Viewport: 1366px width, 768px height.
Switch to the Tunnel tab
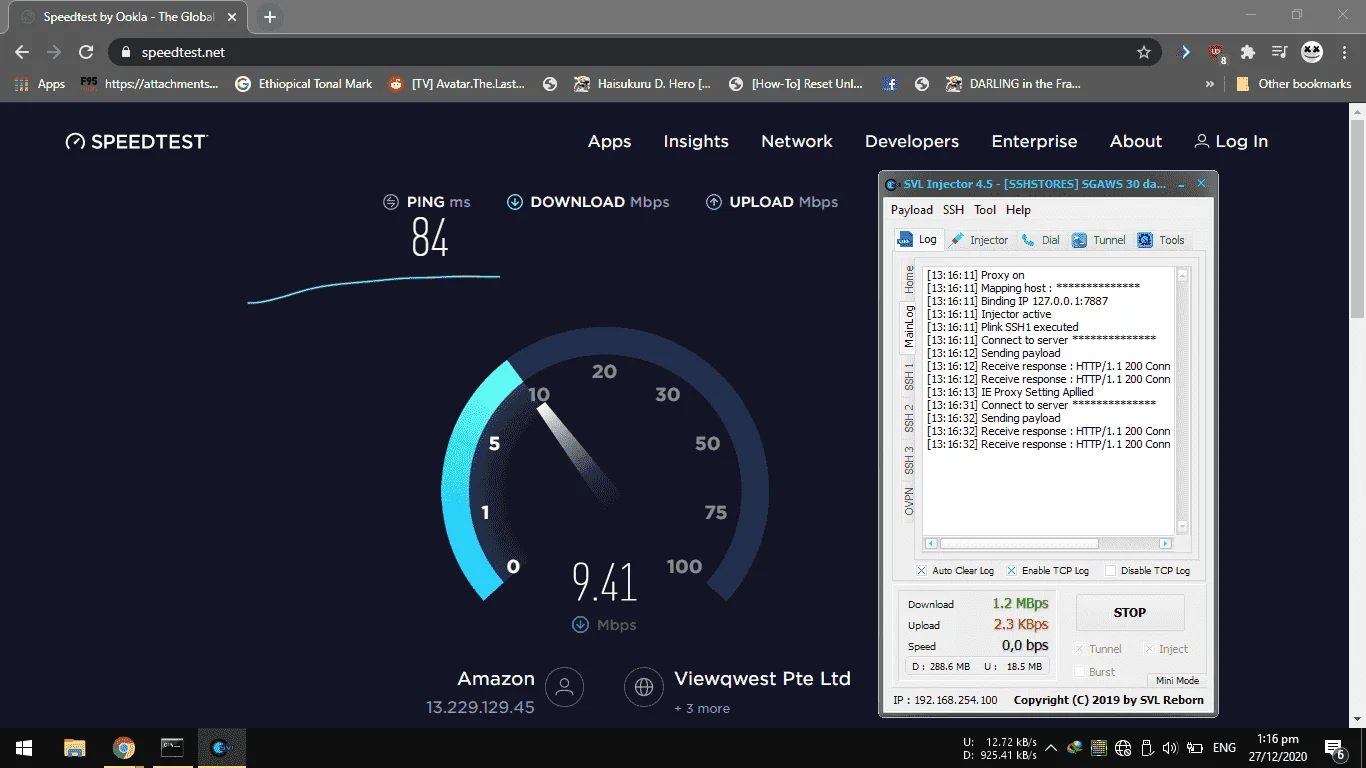1099,240
